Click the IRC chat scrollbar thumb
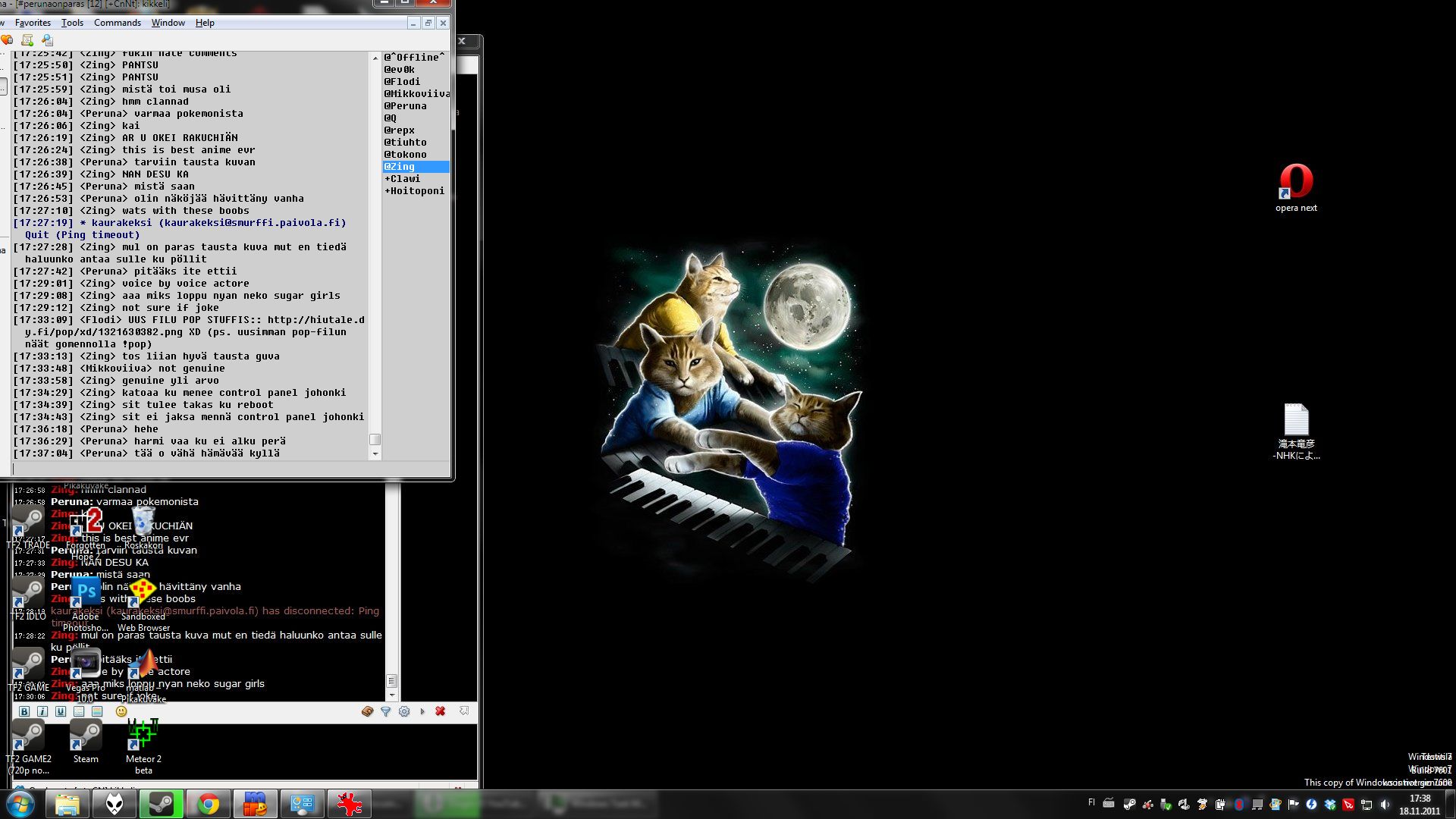Viewport: 1456px width, 819px height. pyautogui.click(x=375, y=440)
